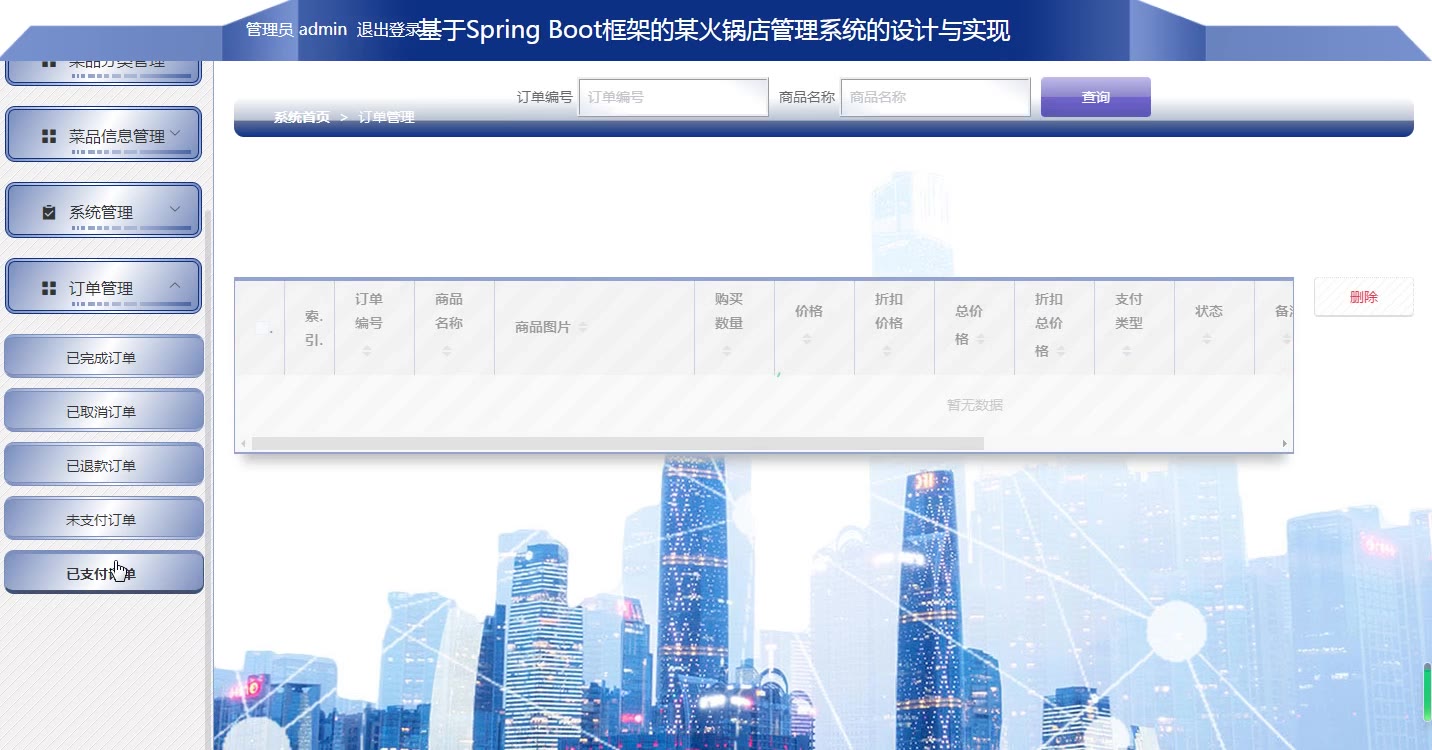Open the 已取消订单 submenu item
Image resolution: width=1432 pixels, height=750 pixels.
click(104, 411)
